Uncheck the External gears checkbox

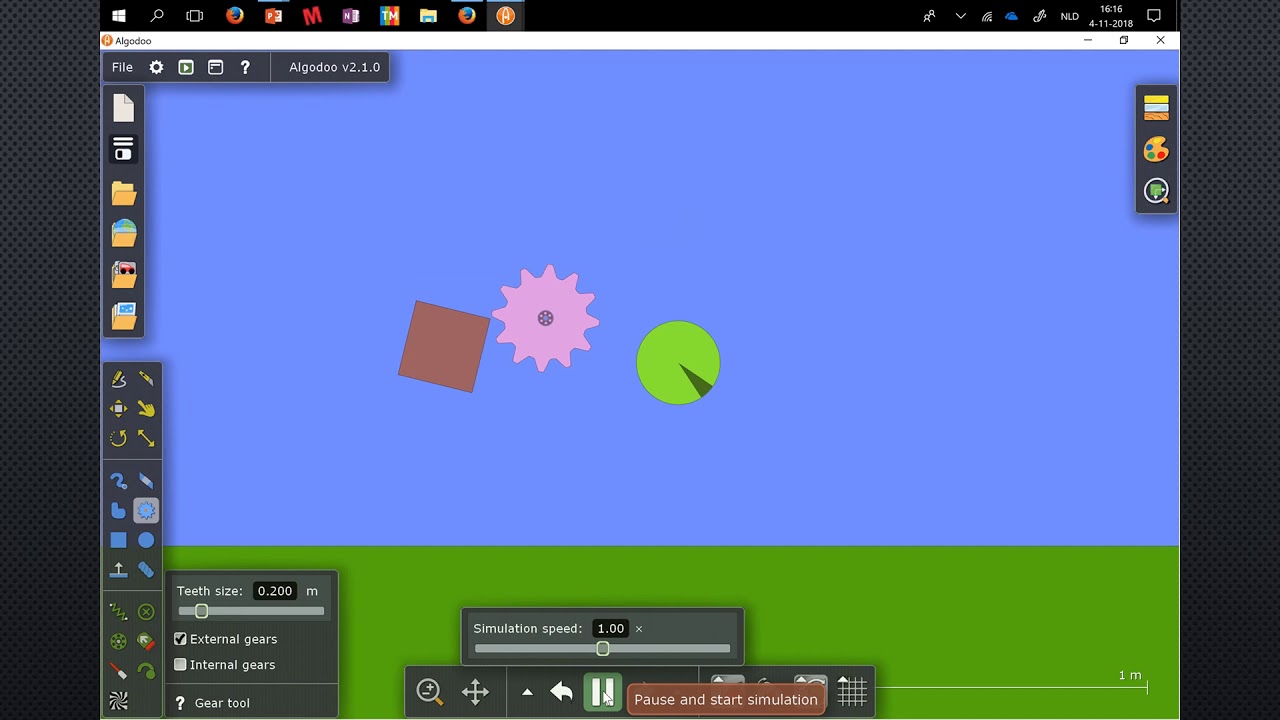pyautogui.click(x=180, y=639)
